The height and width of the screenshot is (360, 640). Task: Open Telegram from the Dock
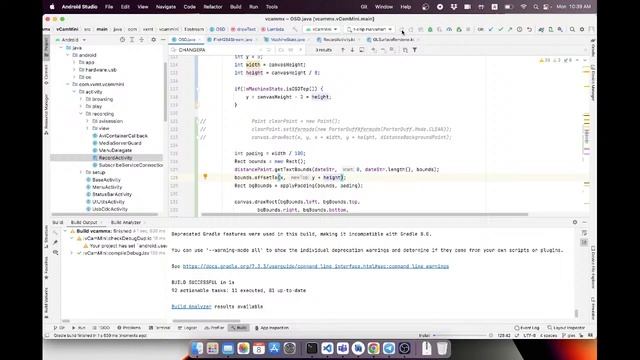pos(389,348)
